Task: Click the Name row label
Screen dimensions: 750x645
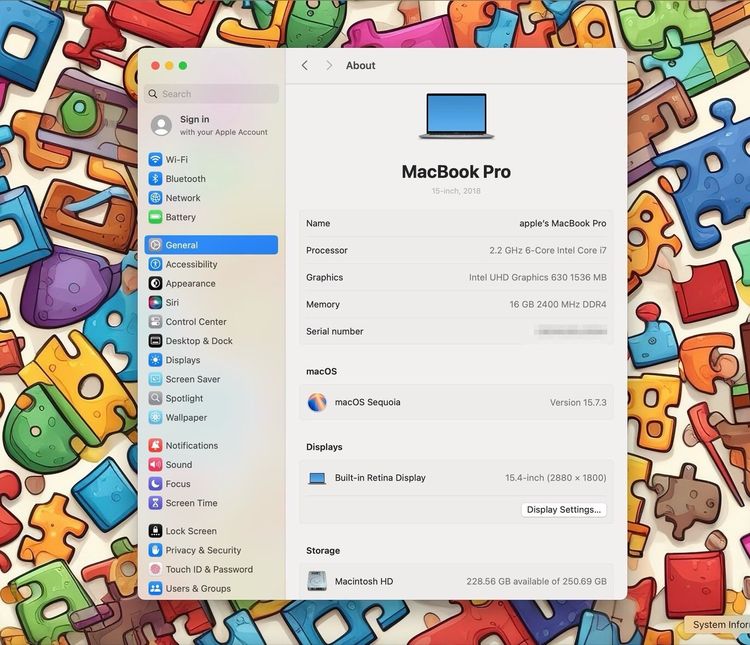Action: click(x=318, y=223)
